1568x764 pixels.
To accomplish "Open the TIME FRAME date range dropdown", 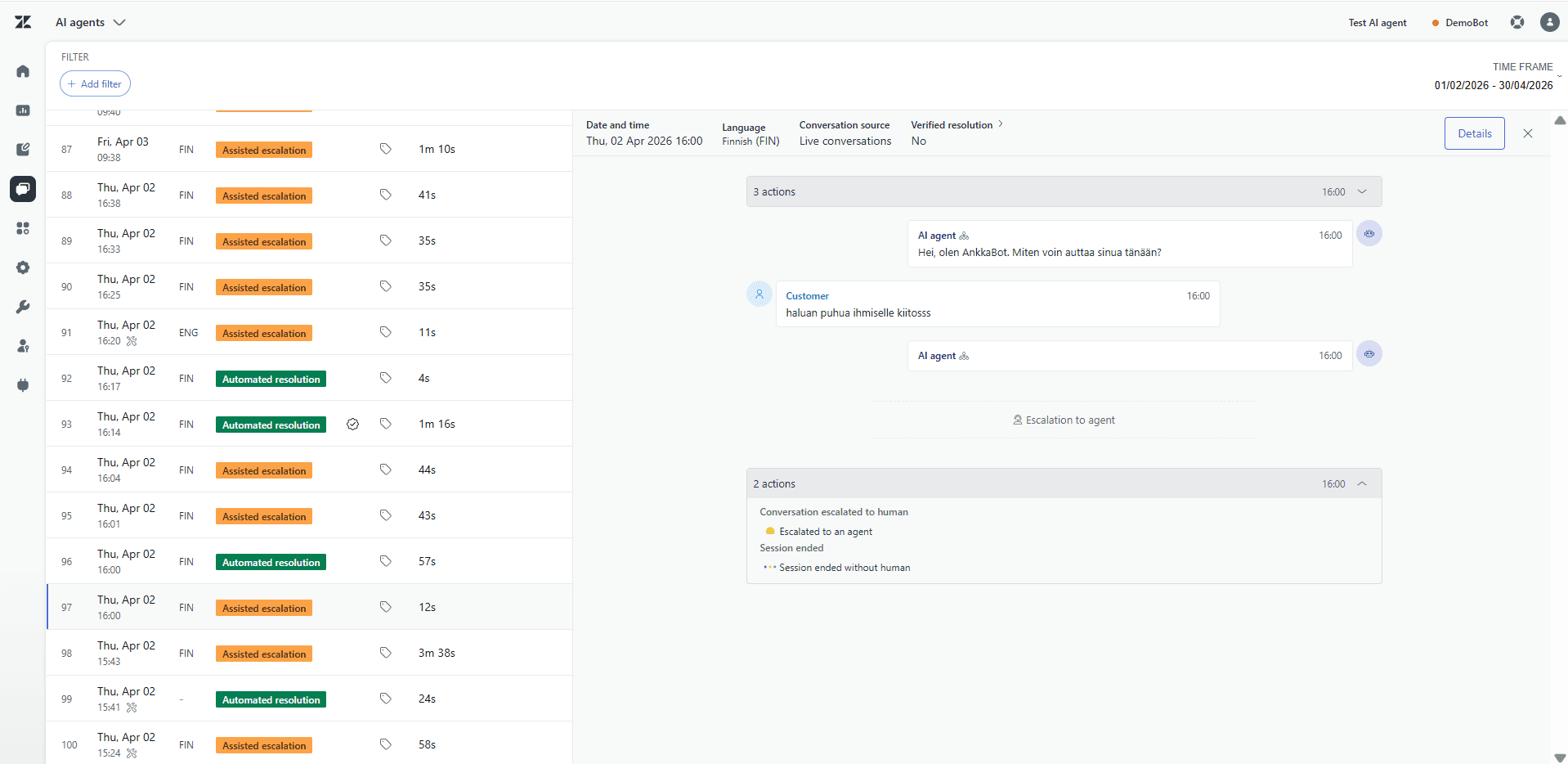I will point(1496,76).
